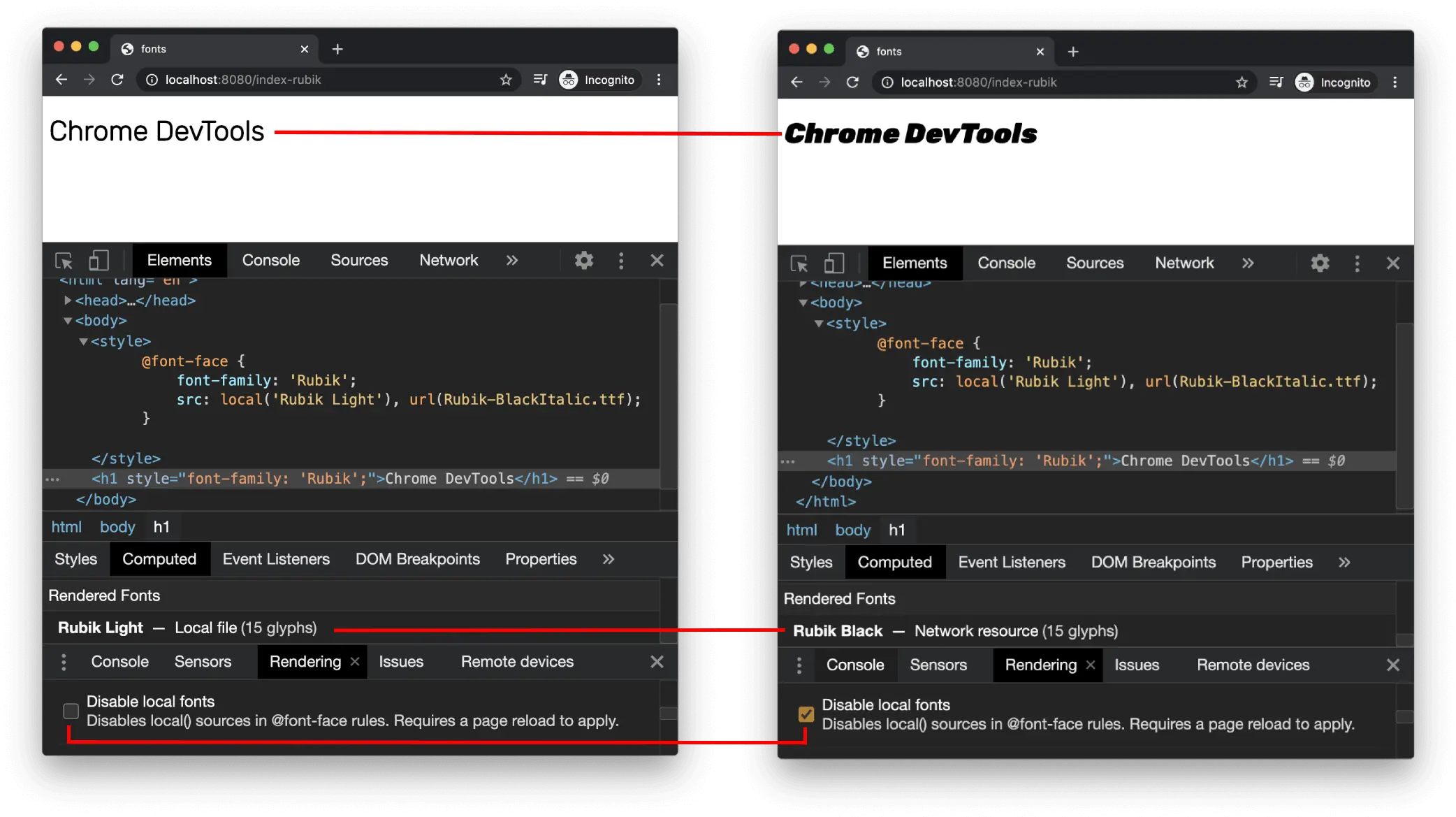Viewport: 1456px width, 817px height.
Task: Open Event Listeners tab in right DevTools
Action: coord(1012,563)
